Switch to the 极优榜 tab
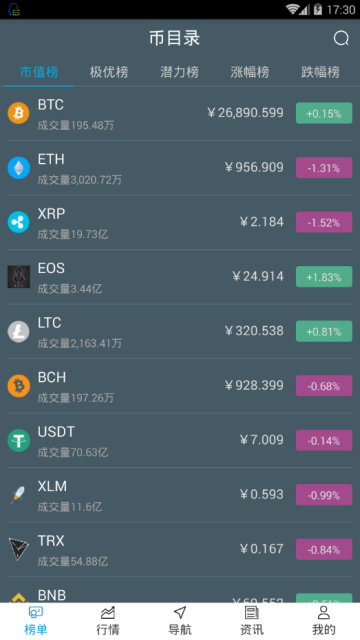The height and width of the screenshot is (640, 360). click(x=109, y=72)
